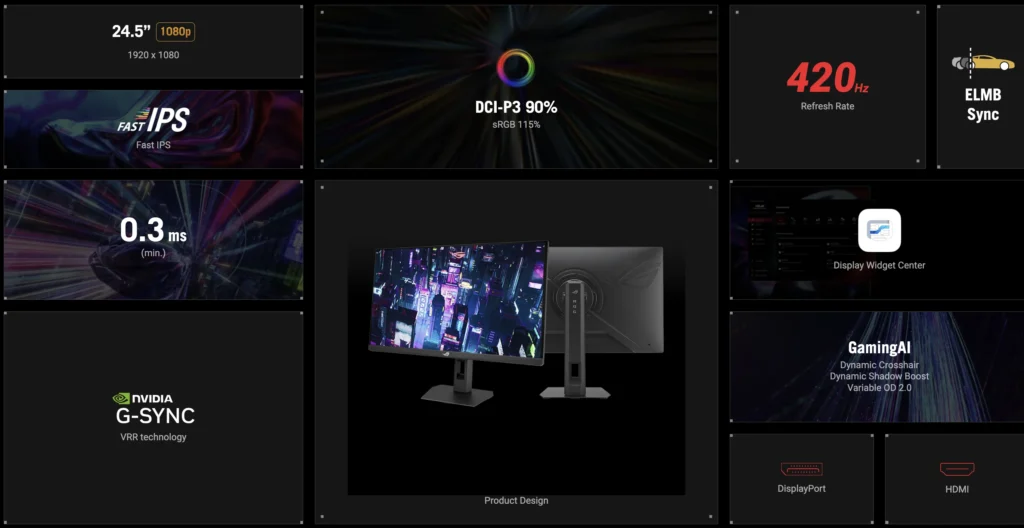Viewport: 1024px width, 528px height.
Task: Click the 'HDMI' label
Action: click(957, 489)
